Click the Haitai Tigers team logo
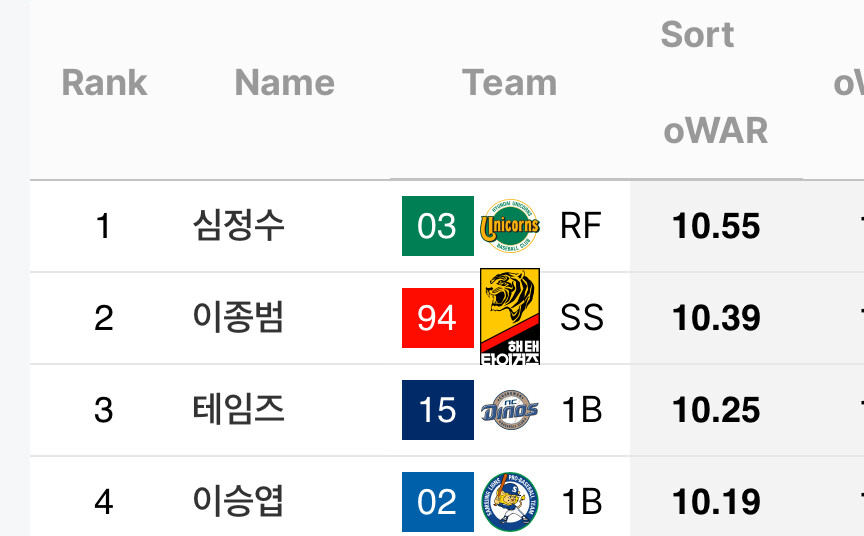This screenshot has height=536, width=864. coord(510,317)
